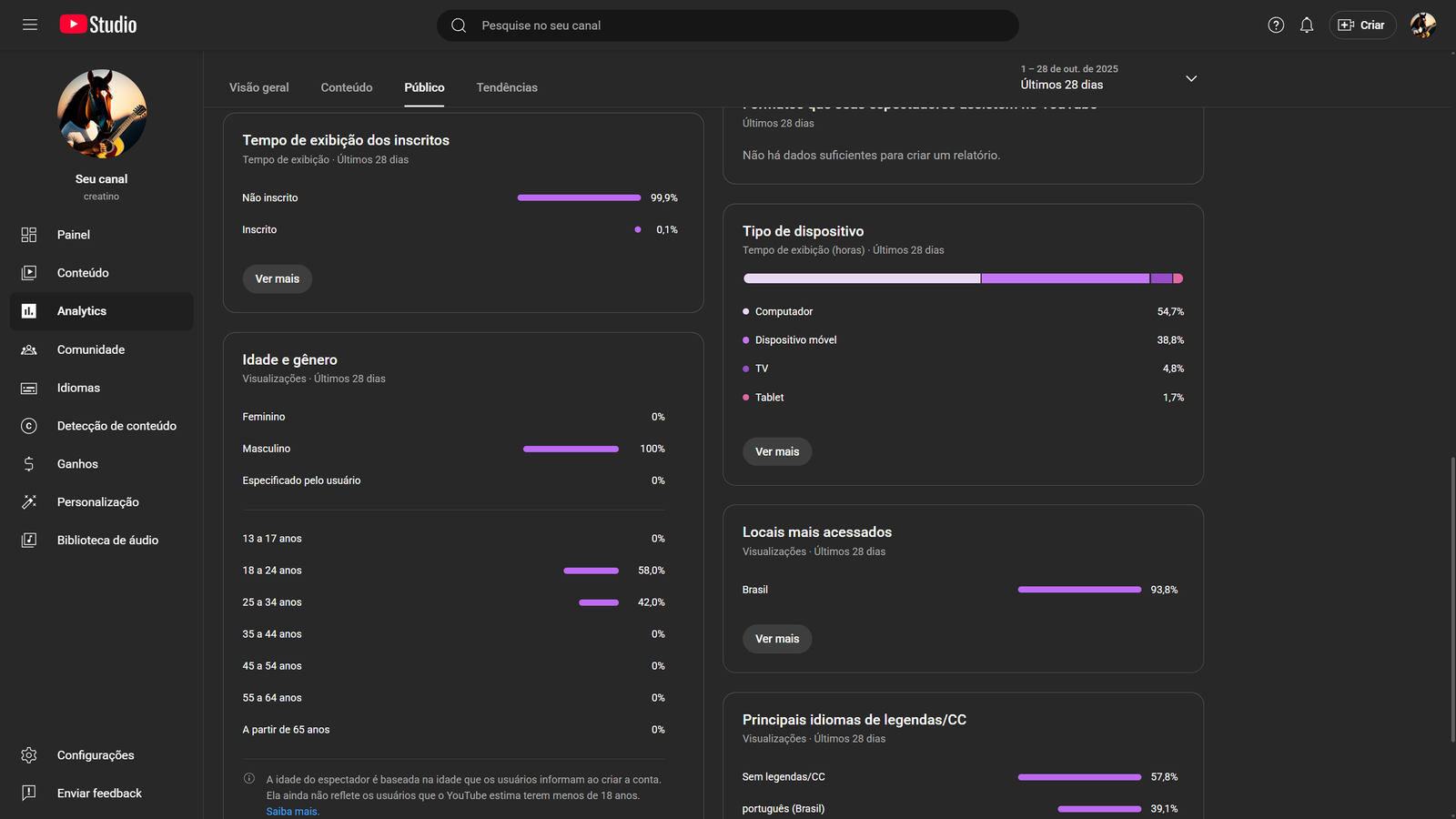Image resolution: width=1456 pixels, height=819 pixels.
Task: Click the Saiba mais link
Action: click(x=292, y=812)
